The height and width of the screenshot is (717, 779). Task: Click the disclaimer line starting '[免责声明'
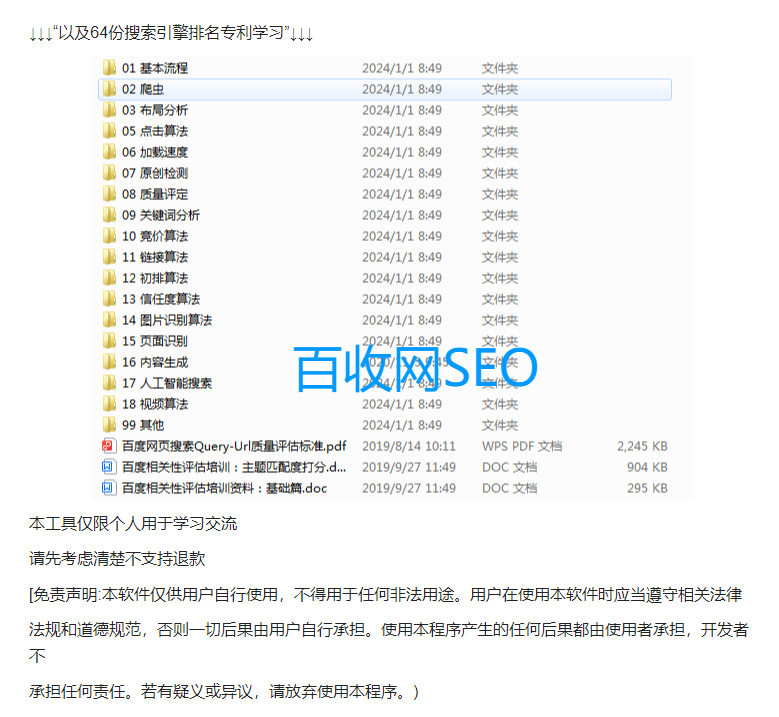point(386,594)
